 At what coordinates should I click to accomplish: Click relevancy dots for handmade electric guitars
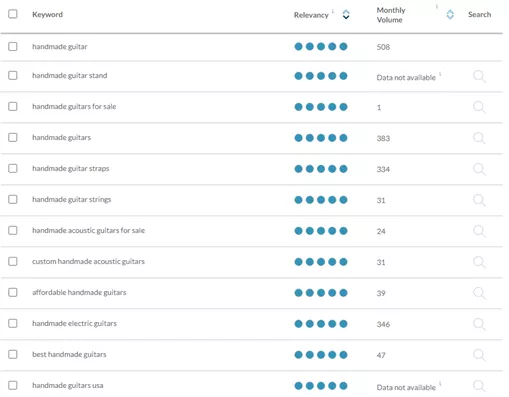click(x=321, y=324)
